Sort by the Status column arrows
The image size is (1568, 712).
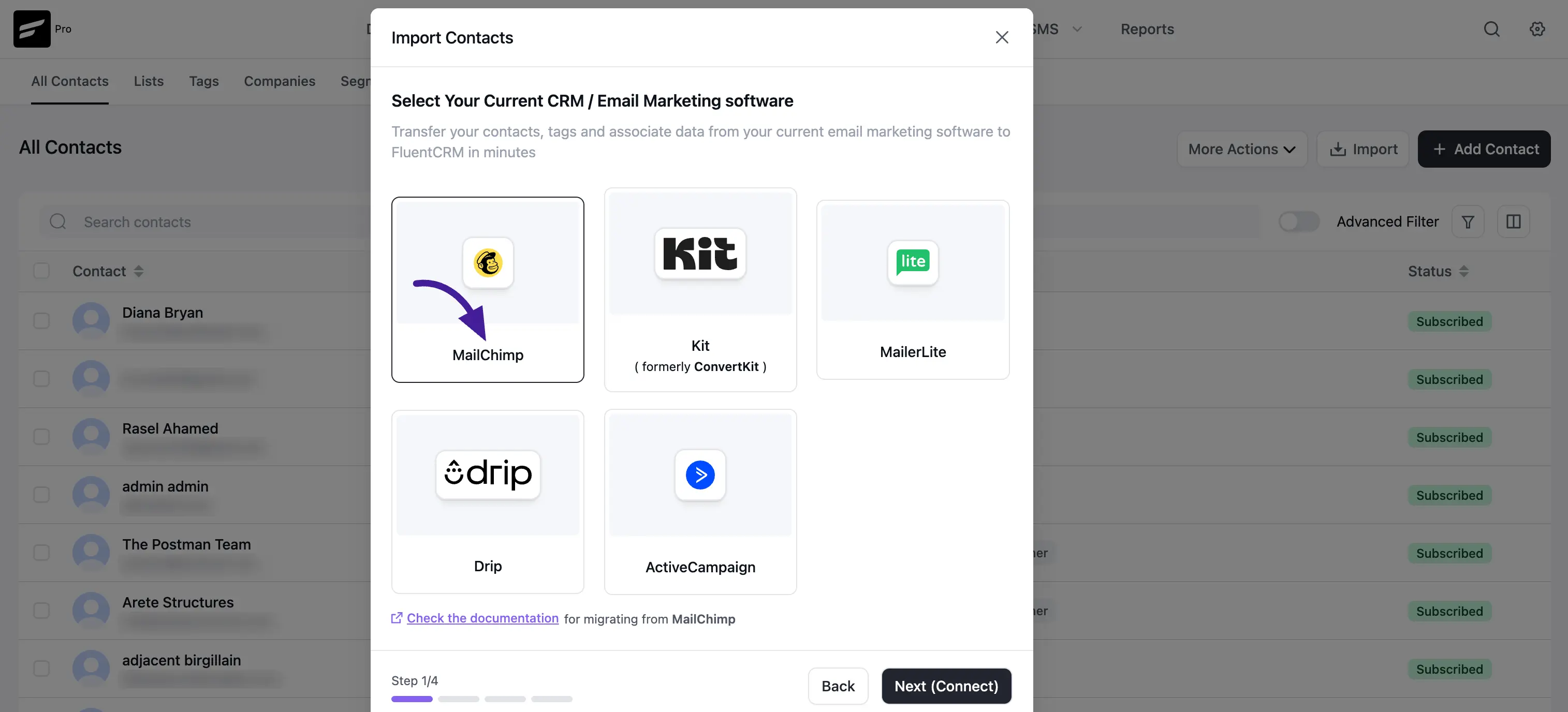pyautogui.click(x=1463, y=272)
